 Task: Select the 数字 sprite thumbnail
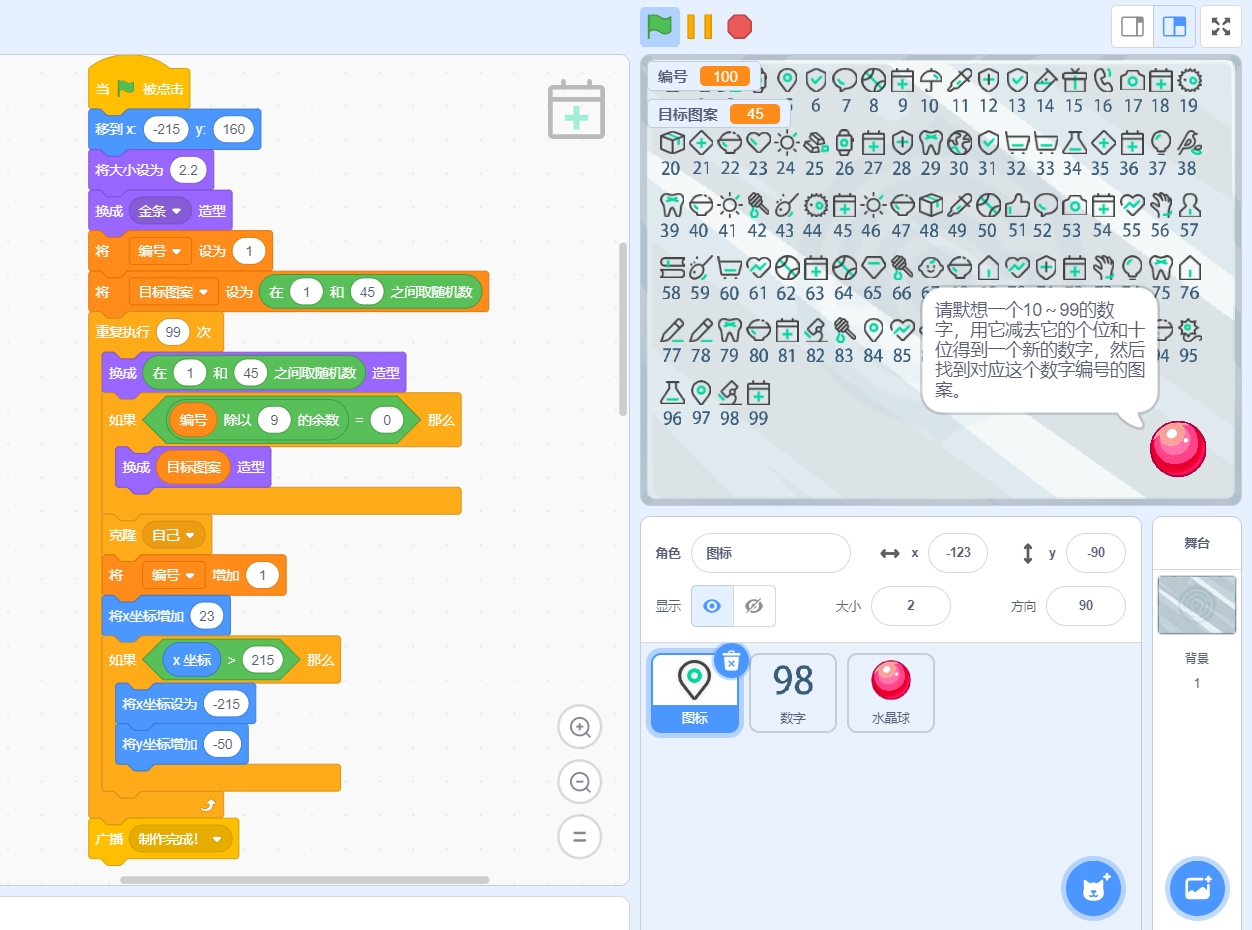click(x=793, y=693)
